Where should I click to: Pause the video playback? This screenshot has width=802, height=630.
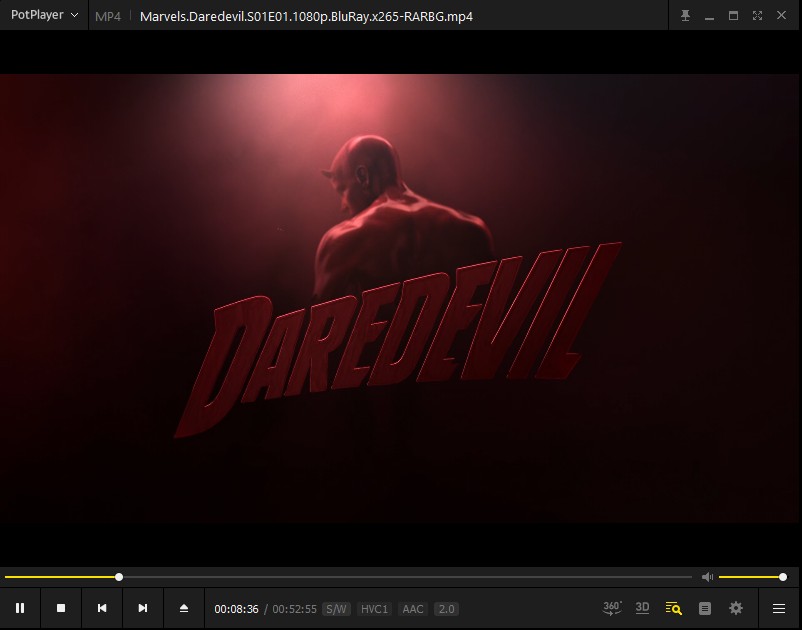[20, 608]
